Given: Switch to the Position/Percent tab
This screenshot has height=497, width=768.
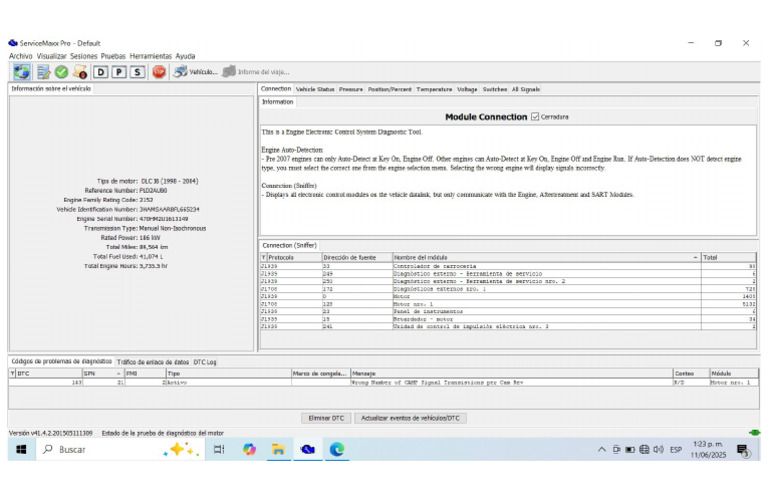Looking at the screenshot, I should [390, 89].
